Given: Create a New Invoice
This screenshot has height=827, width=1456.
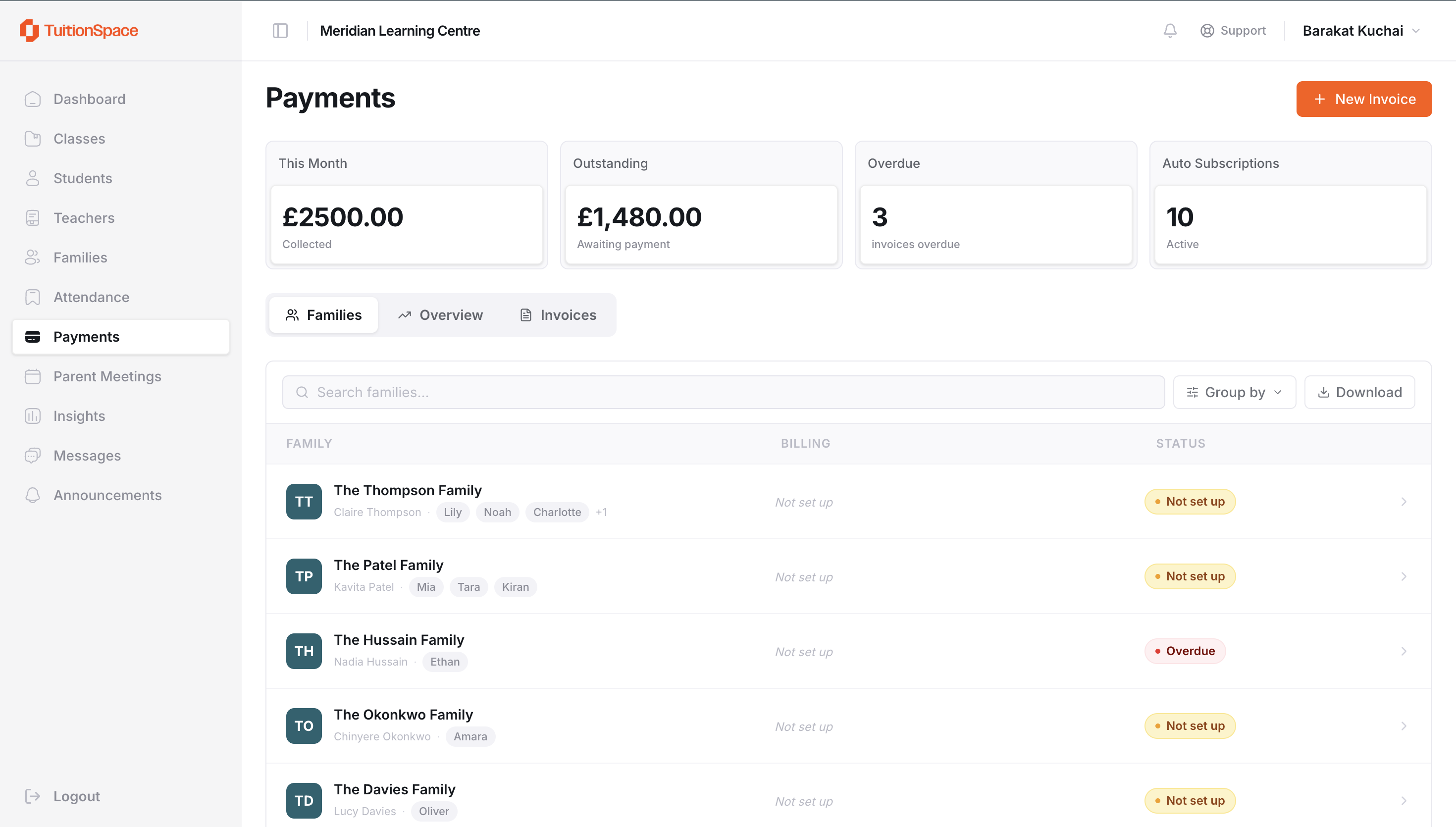Looking at the screenshot, I should 1364,100.
